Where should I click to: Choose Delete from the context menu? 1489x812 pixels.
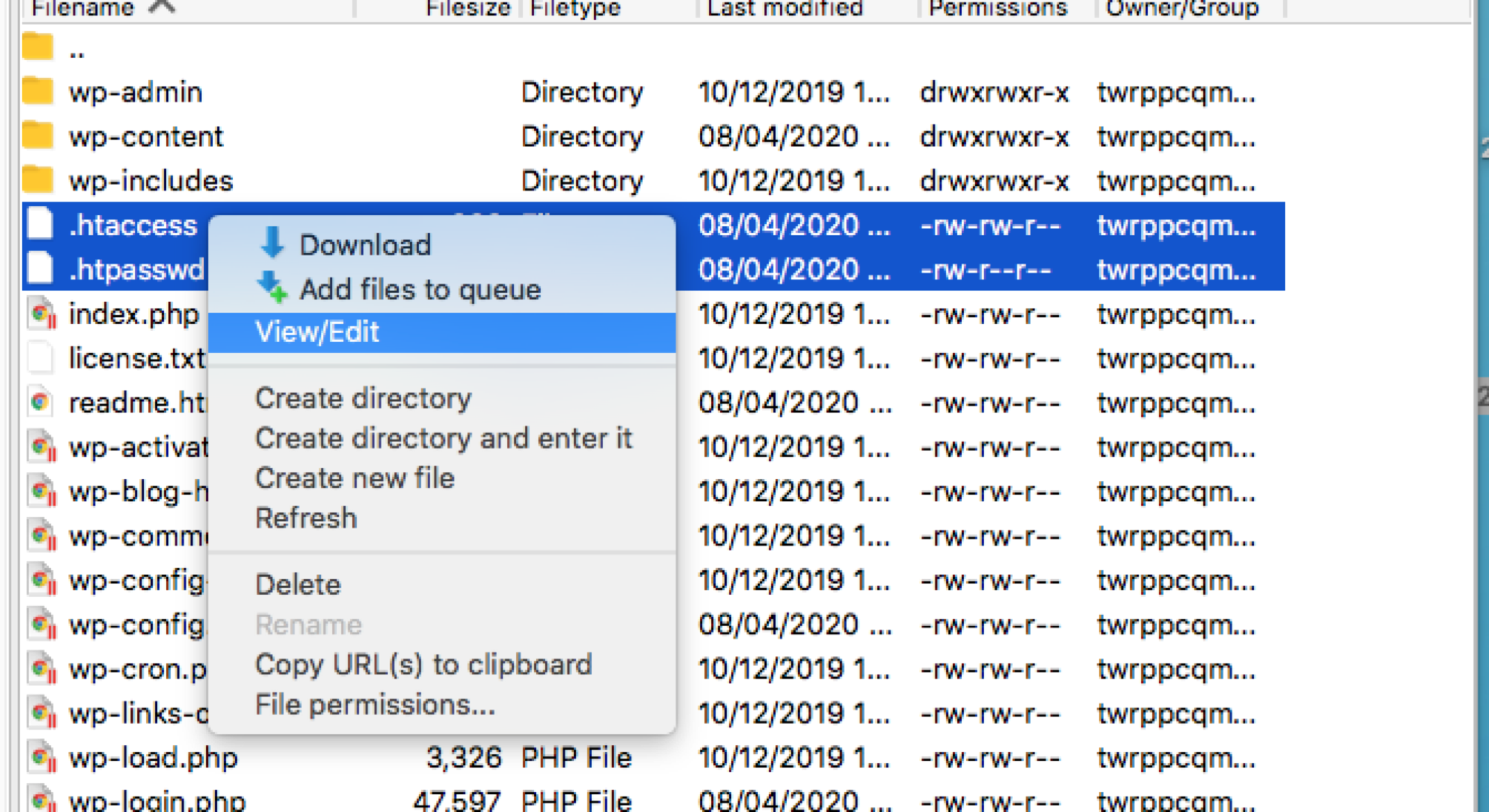click(297, 585)
